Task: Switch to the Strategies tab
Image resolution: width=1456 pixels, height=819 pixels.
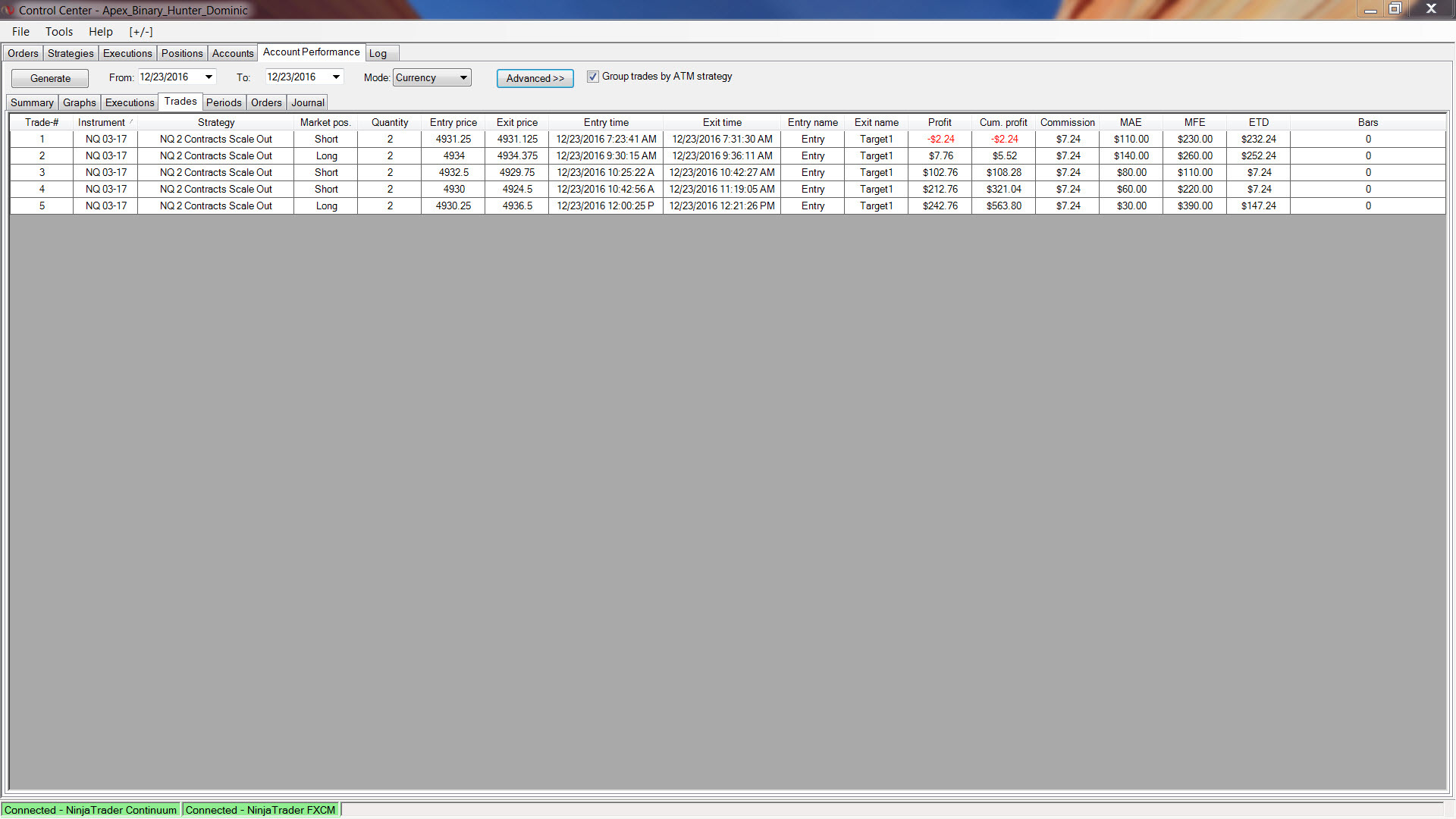Action: click(71, 53)
